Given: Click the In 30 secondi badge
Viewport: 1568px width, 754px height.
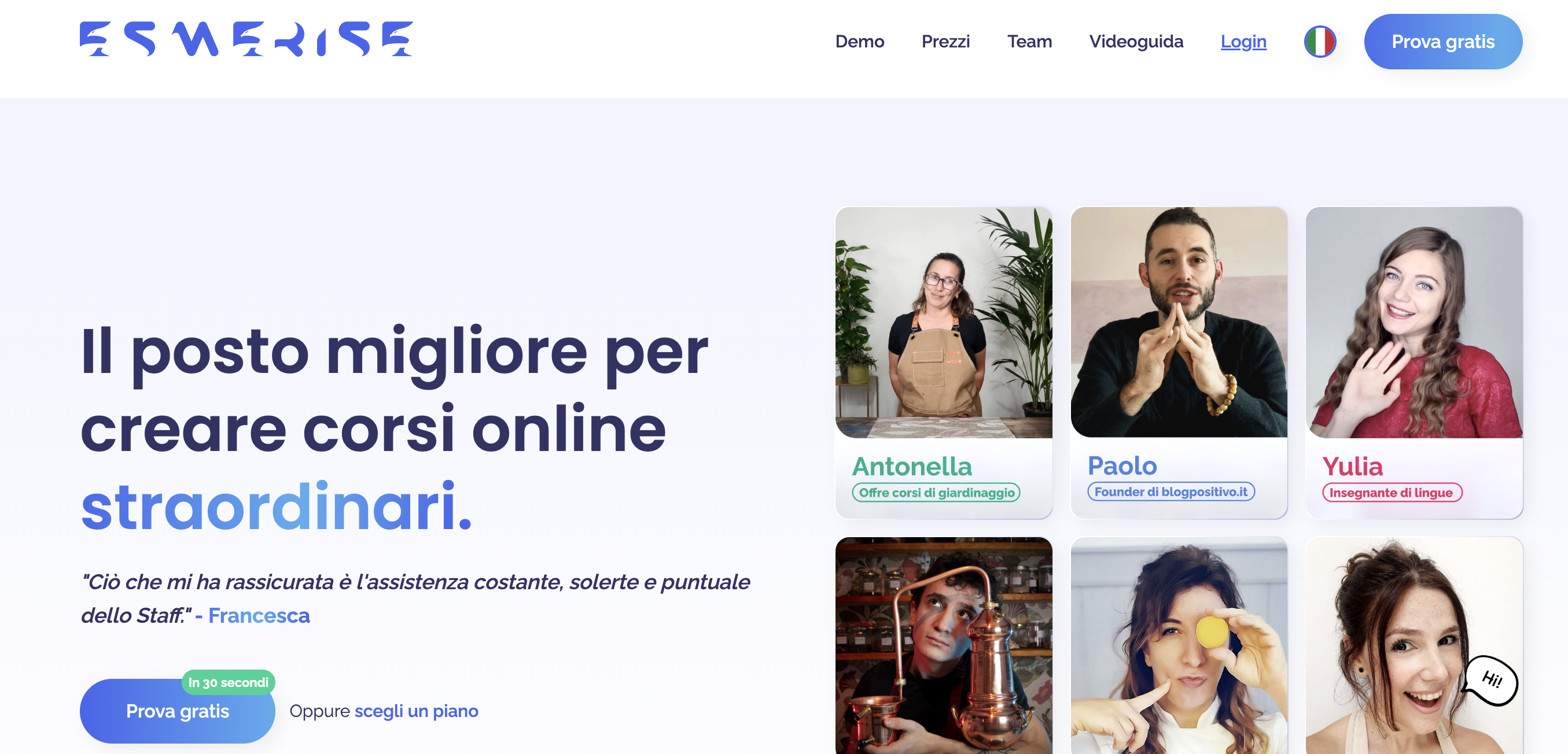Looking at the screenshot, I should tap(229, 682).
